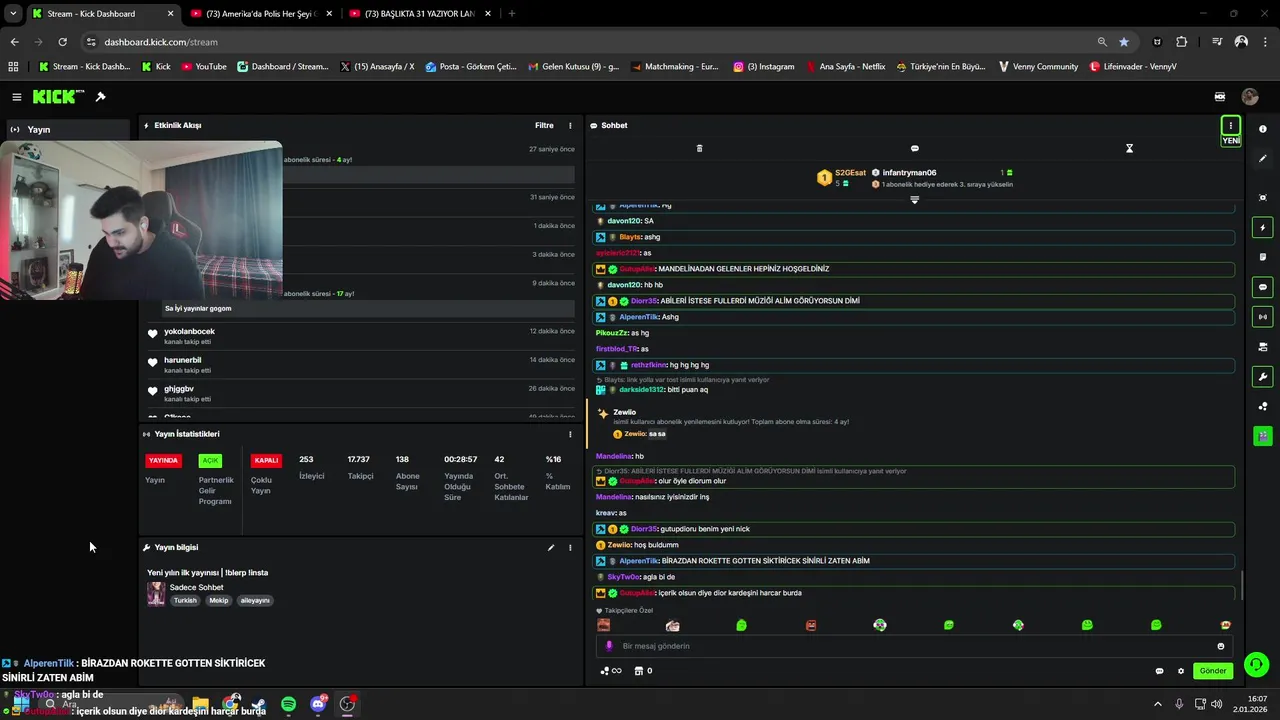
Task: Open the Sohbet chat three-dot options button
Action: [x=1231, y=126]
